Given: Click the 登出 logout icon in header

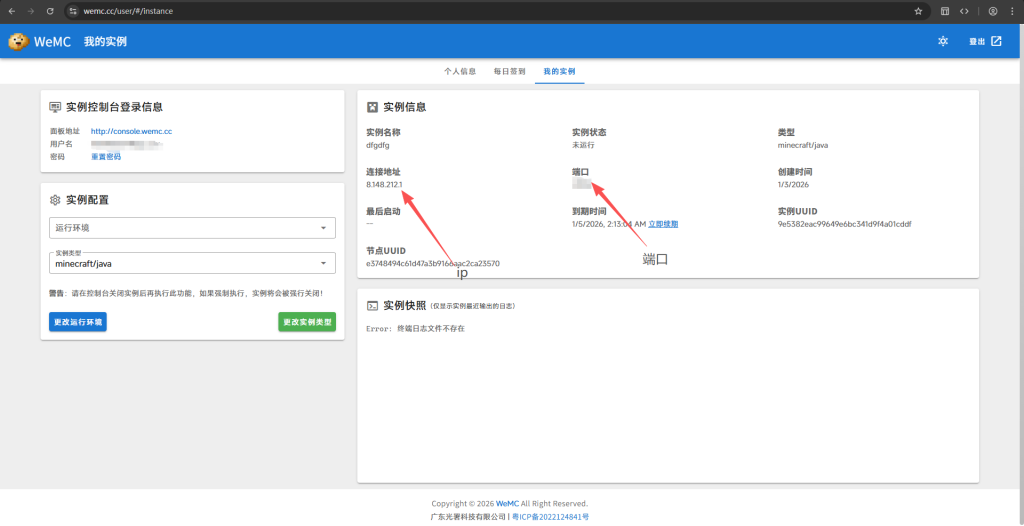Looking at the screenshot, I should tap(996, 41).
